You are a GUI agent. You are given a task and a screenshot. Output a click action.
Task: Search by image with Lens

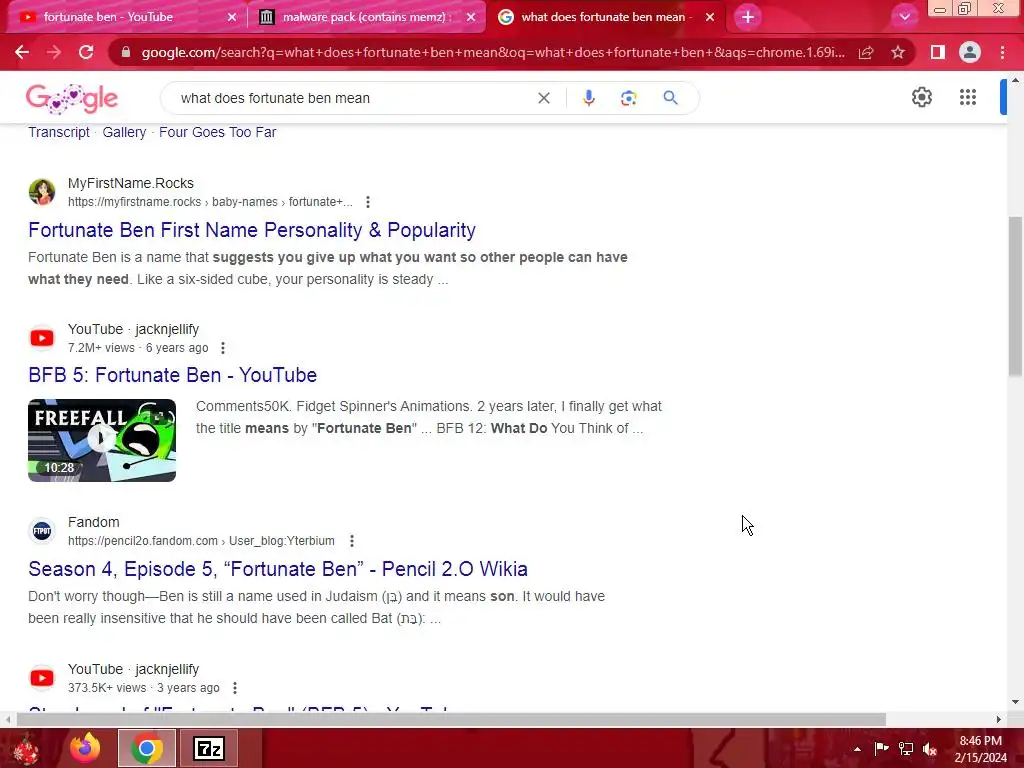628,98
